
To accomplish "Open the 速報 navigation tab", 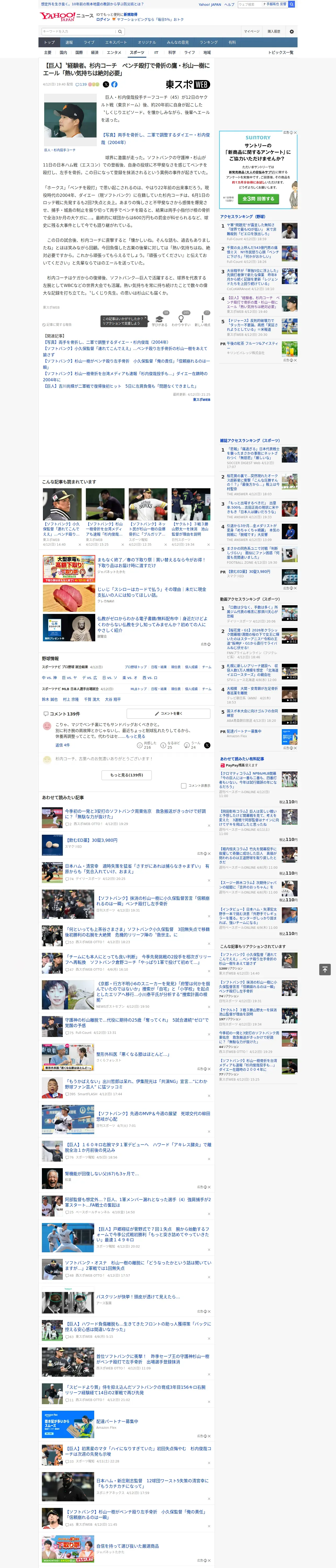I will [x=69, y=43].
